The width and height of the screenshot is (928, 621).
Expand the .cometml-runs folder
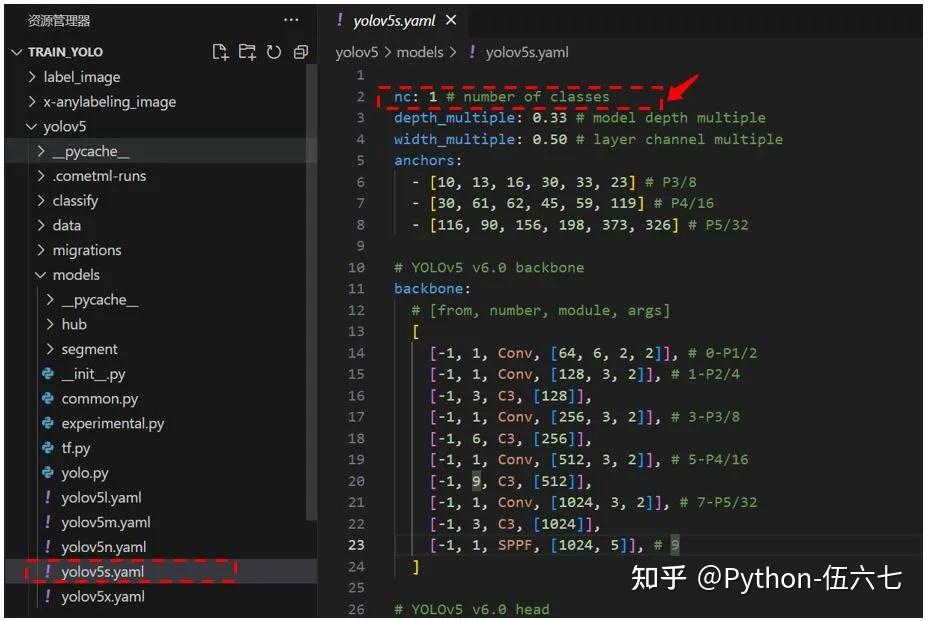[41, 176]
